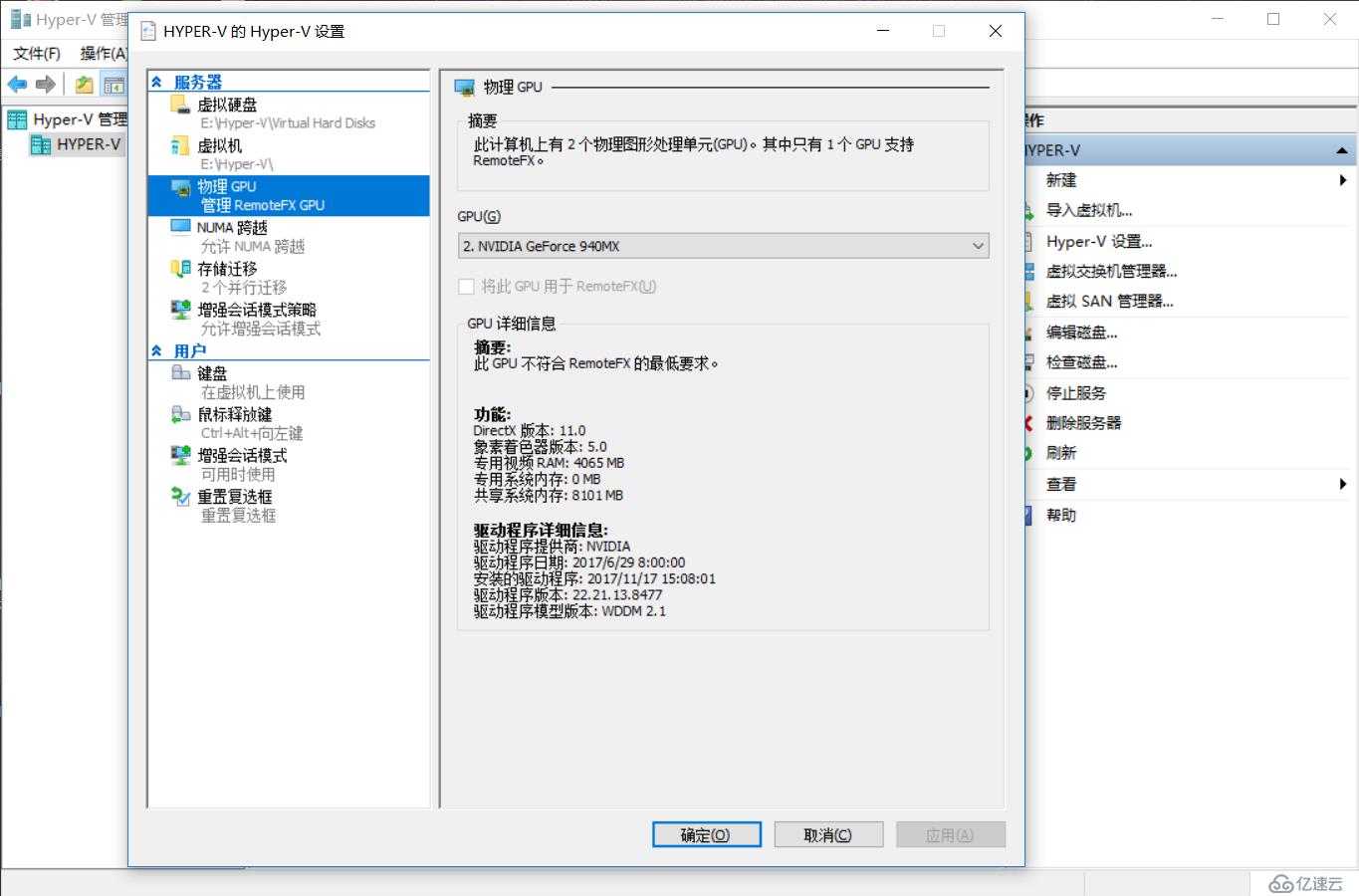Select the 管理 RemoteFX GPU entry

263,205
